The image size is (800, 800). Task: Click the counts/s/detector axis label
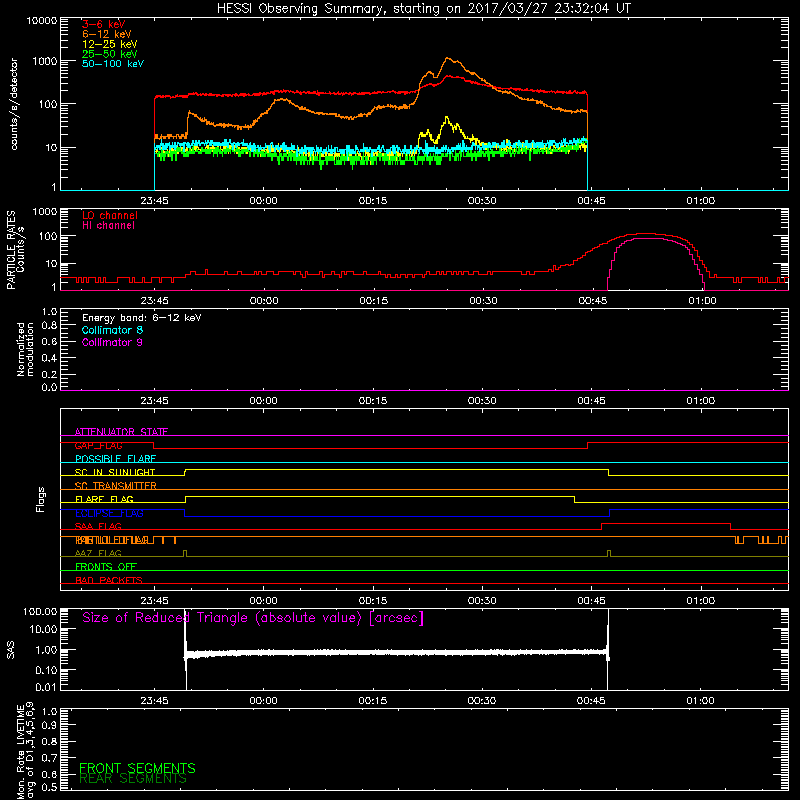click(14, 104)
